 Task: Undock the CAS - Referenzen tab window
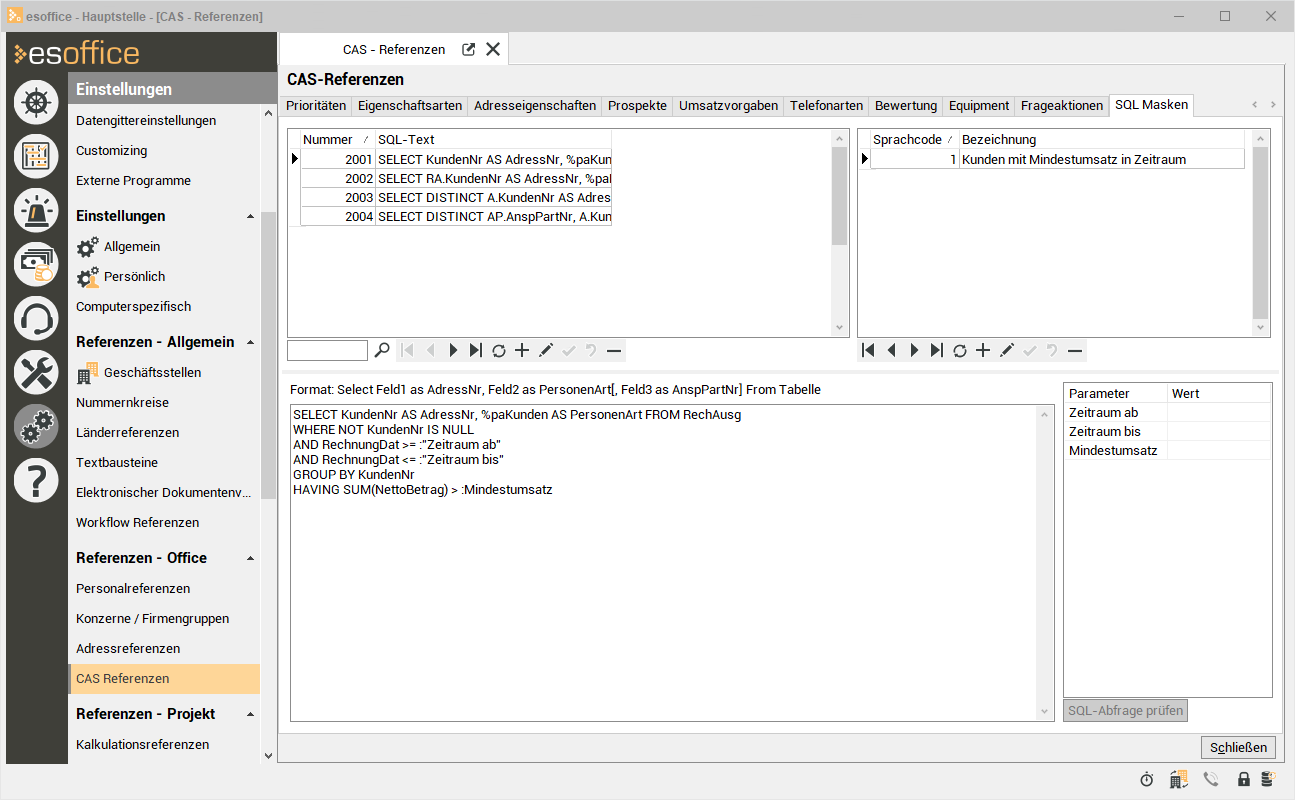pyautogui.click(x=468, y=49)
